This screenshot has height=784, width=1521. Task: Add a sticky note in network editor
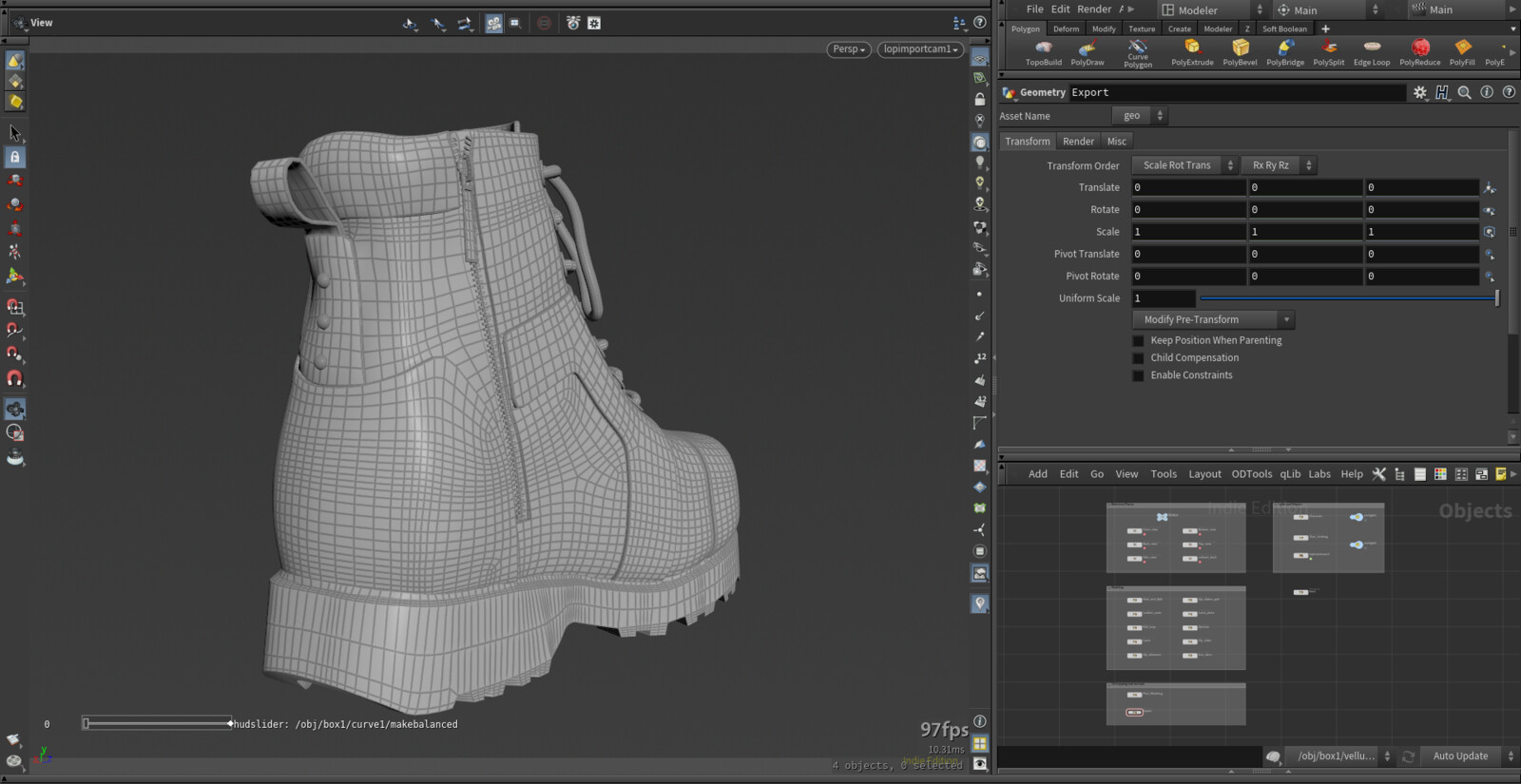click(1501, 474)
